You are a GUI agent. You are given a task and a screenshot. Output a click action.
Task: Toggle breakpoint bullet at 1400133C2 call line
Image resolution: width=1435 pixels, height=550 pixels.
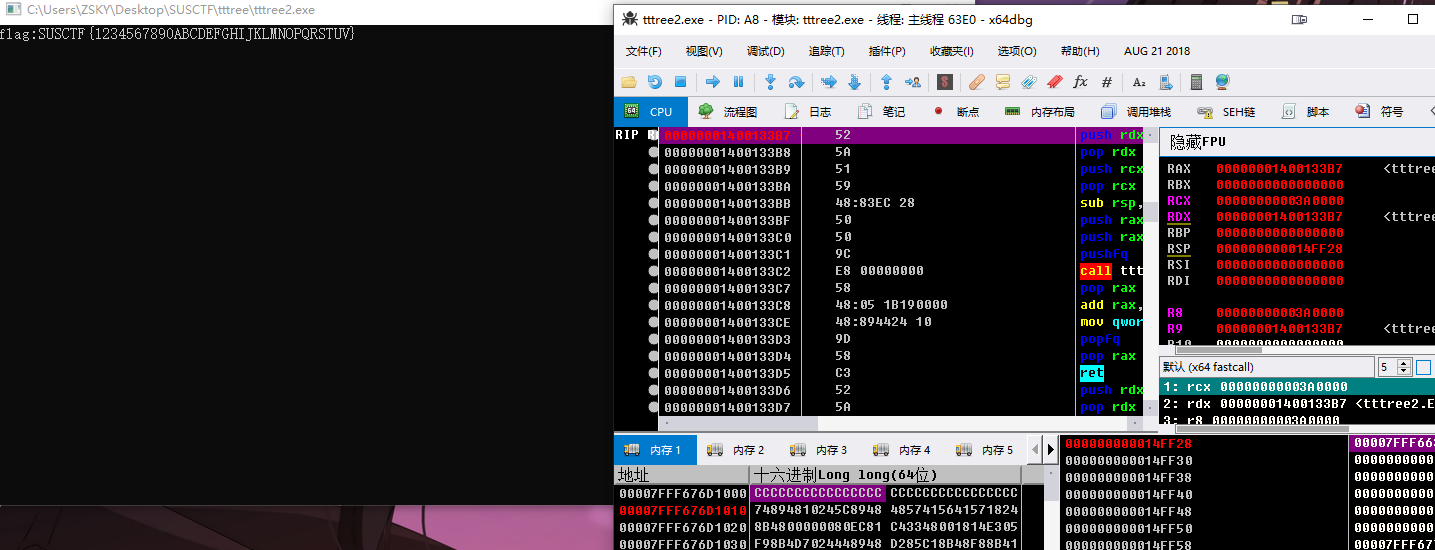(x=654, y=271)
